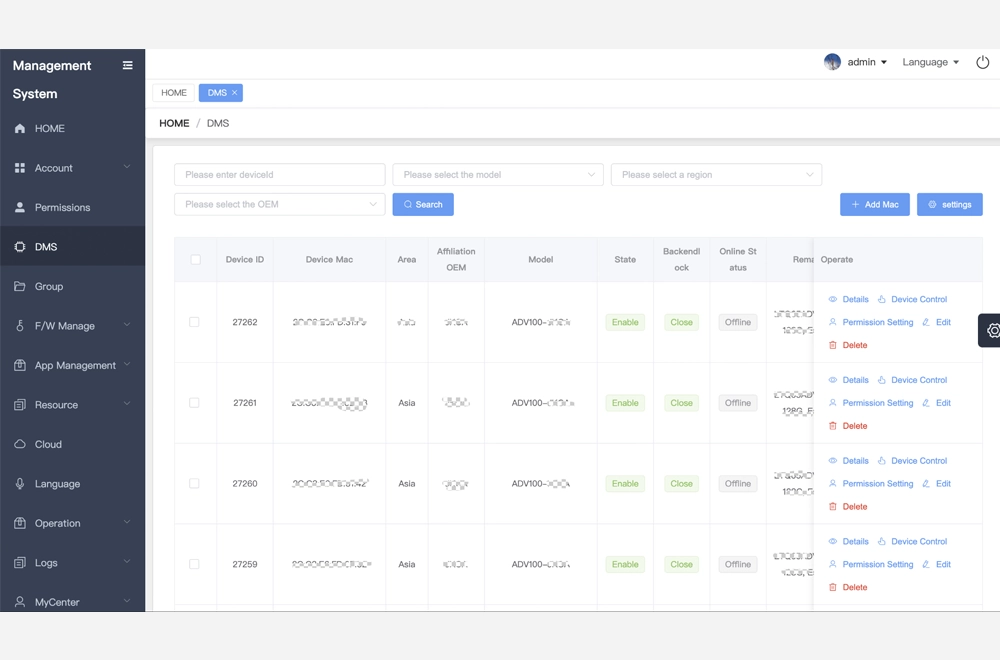This screenshot has height=660, width=1000.
Task: Edit device 27261
Action: pyautogui.click(x=936, y=403)
